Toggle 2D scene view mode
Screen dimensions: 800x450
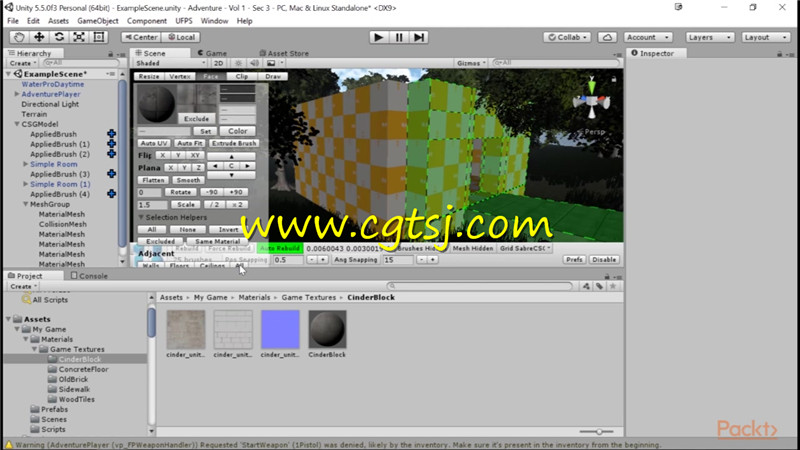[218, 63]
